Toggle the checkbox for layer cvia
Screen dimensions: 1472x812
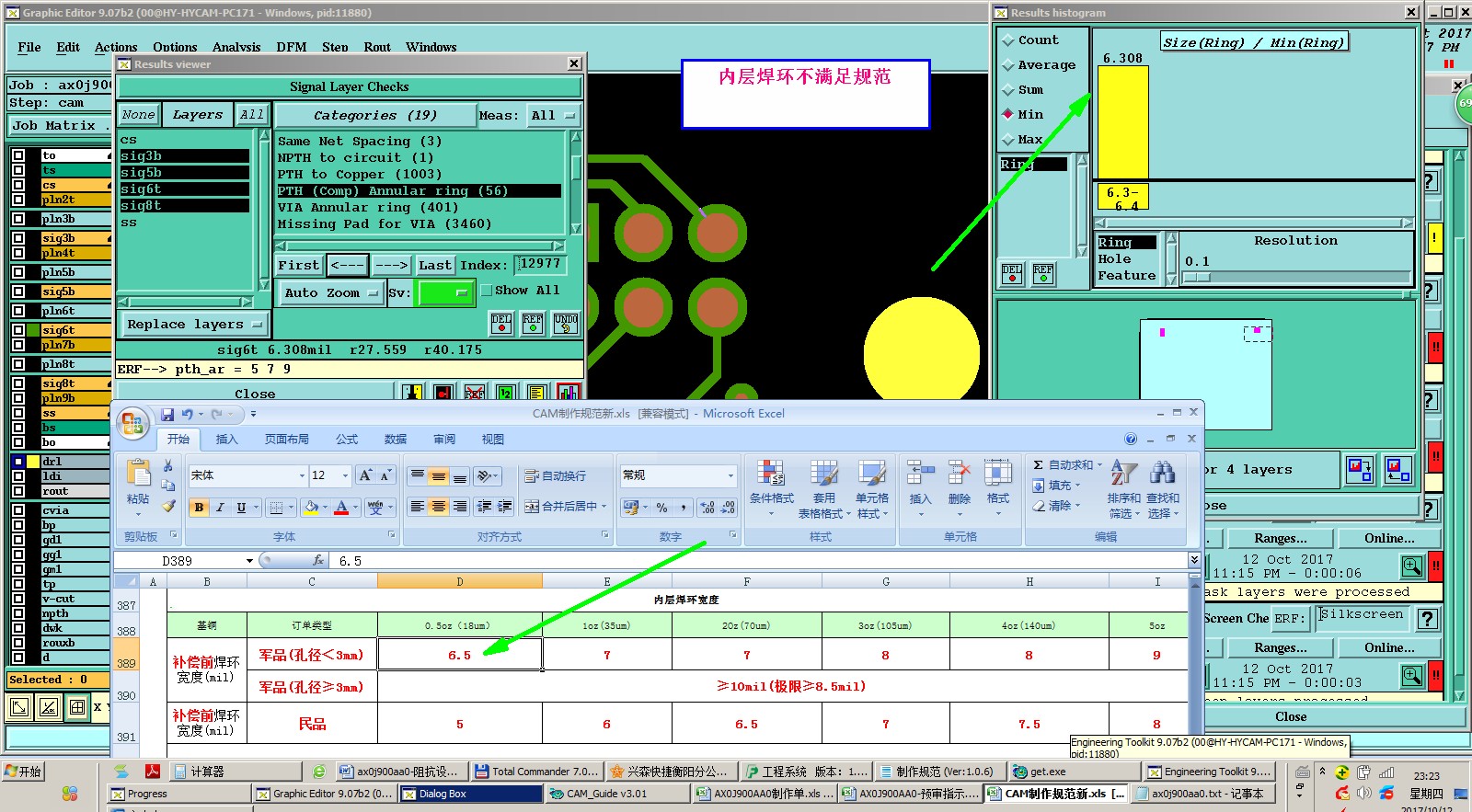pyautogui.click(x=18, y=510)
